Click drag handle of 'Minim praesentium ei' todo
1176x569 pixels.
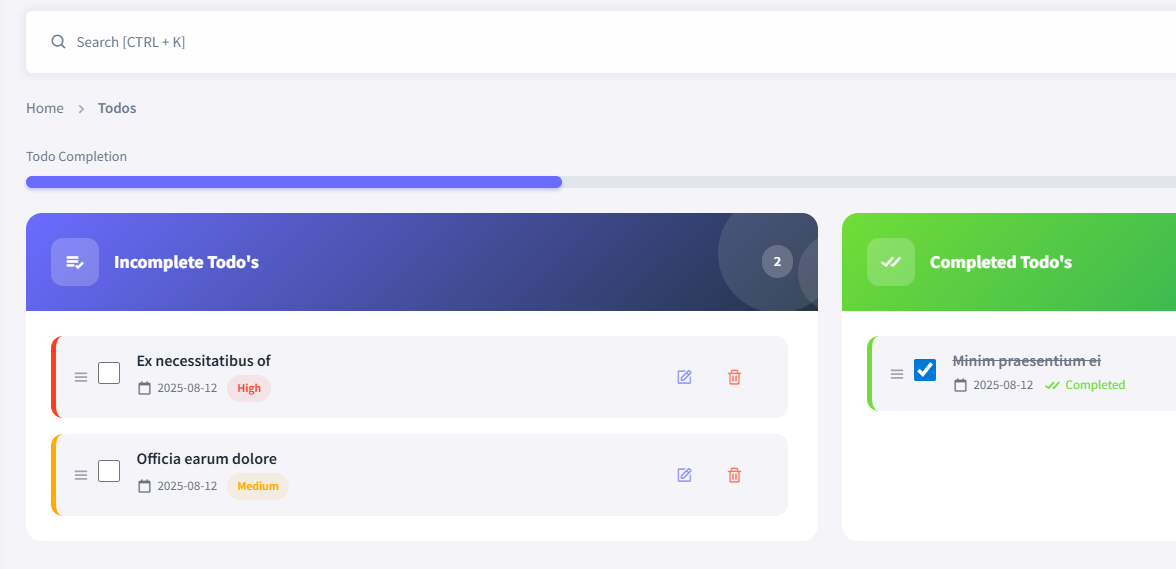coord(897,374)
